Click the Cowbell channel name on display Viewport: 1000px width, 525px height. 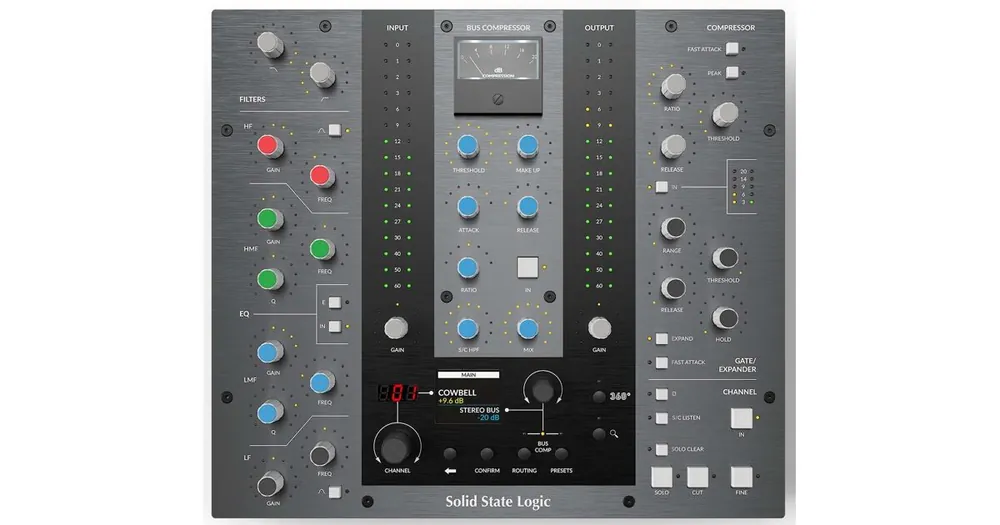(x=457, y=392)
